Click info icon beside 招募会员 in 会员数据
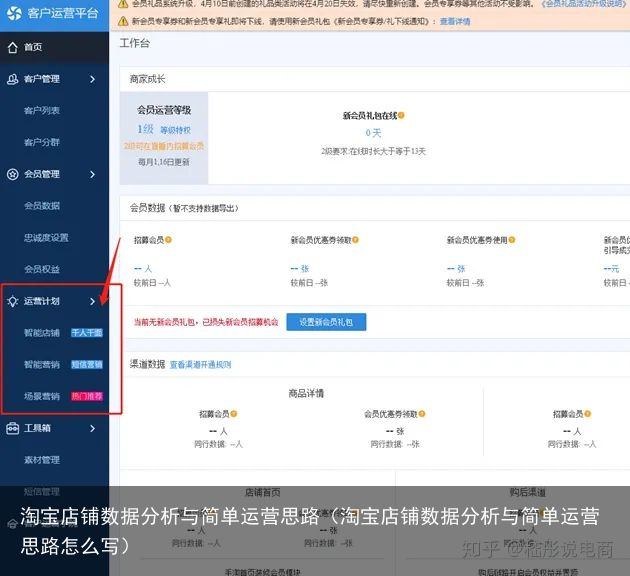Viewport: 630px width, 576px height. point(168,240)
